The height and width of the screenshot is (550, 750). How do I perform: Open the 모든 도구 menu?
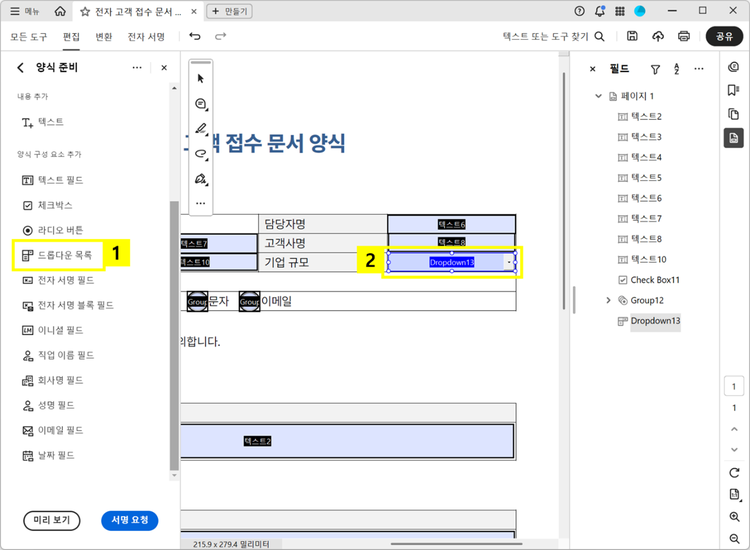[x=29, y=36]
